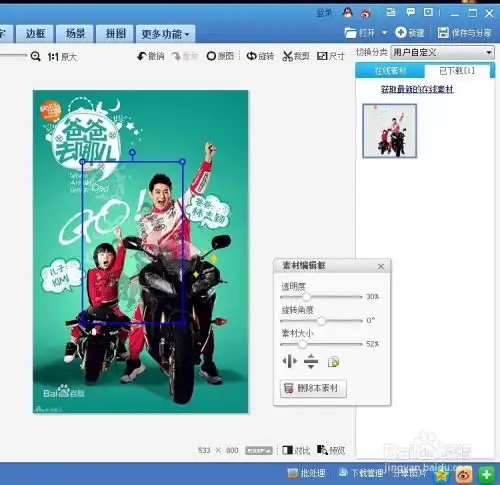Image resolution: width=500 pixels, height=485 pixels.
Task: Expand the arrow next to 打开
Action: (x=385, y=33)
